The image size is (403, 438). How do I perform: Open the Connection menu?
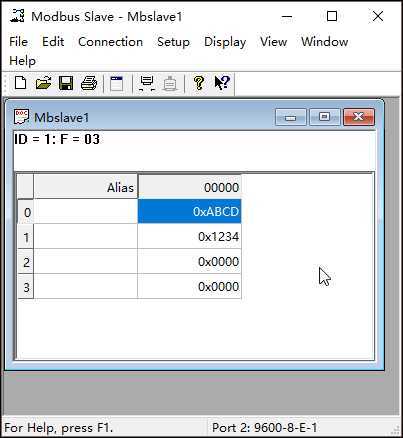[110, 42]
